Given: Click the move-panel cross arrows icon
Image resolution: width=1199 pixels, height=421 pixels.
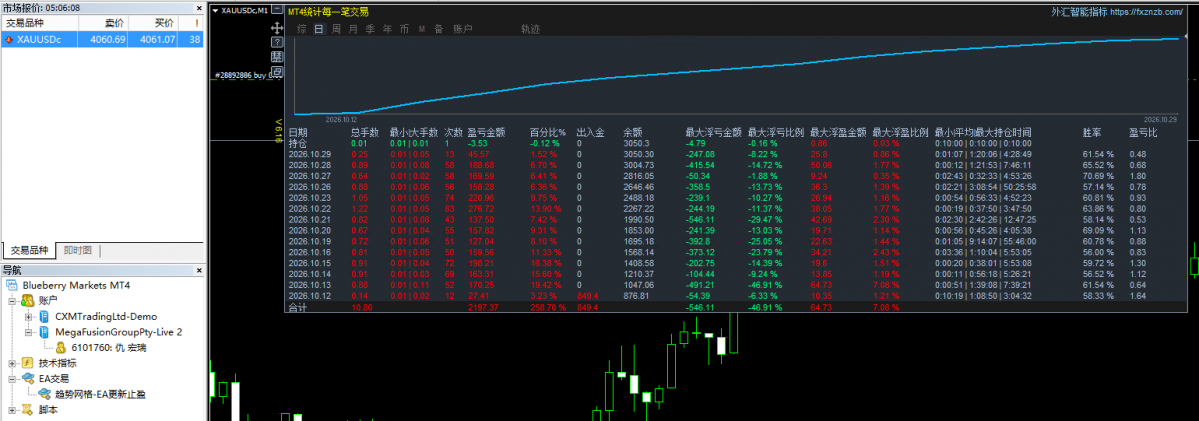Looking at the screenshot, I should 277,28.
